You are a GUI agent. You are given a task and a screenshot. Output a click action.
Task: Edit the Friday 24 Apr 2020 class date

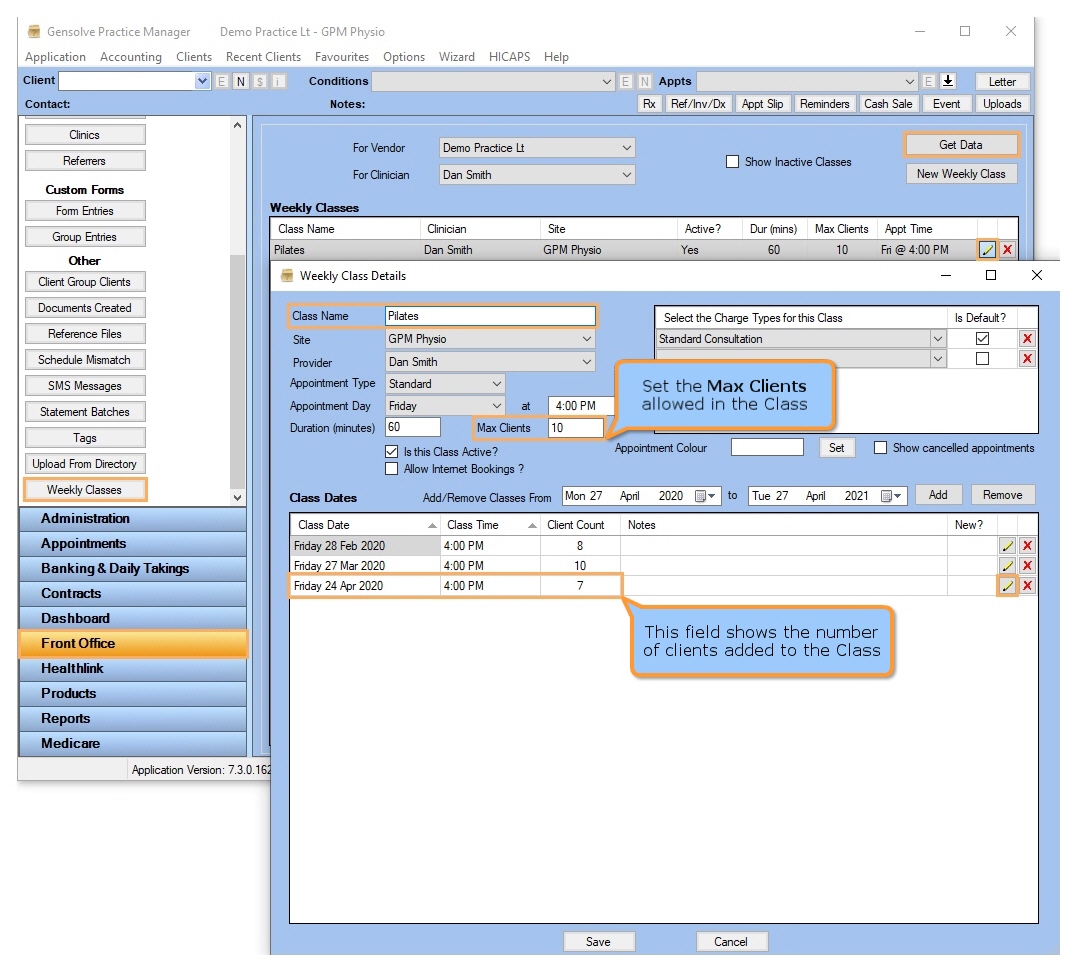tap(1007, 586)
